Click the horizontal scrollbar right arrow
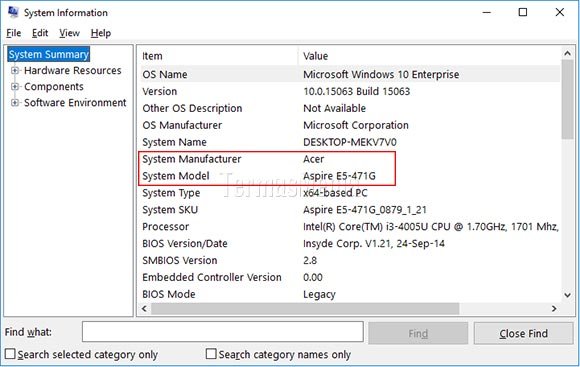The image size is (580, 367). pos(554,308)
